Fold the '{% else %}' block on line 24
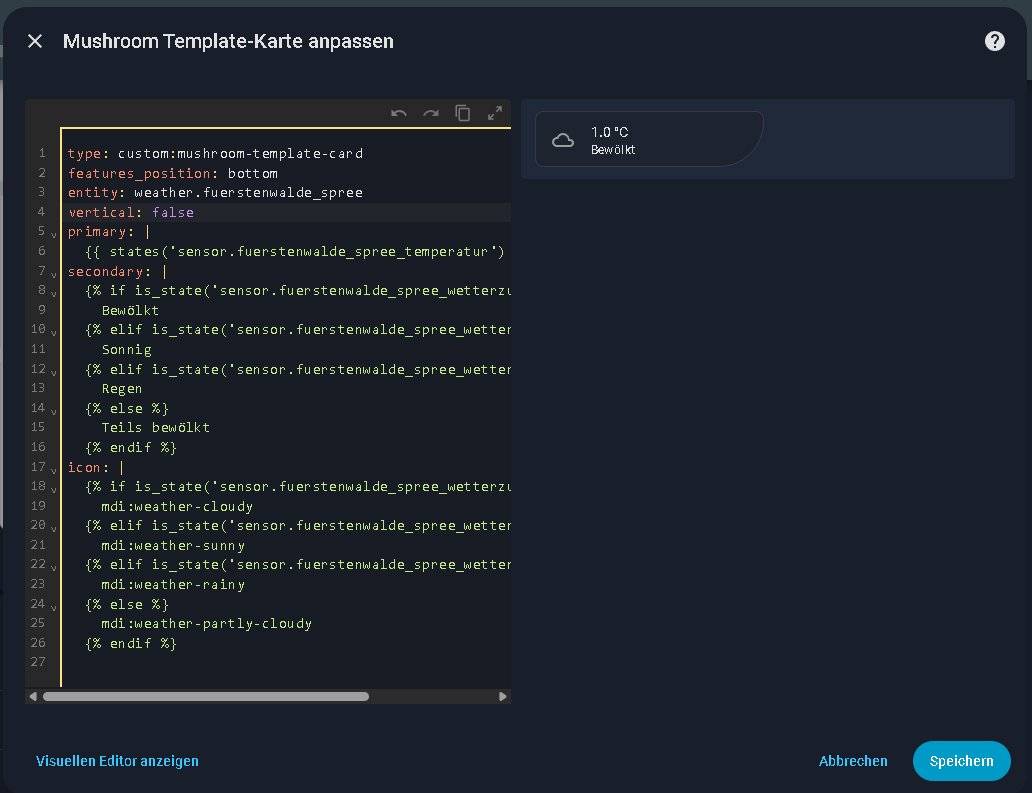 tap(53, 606)
